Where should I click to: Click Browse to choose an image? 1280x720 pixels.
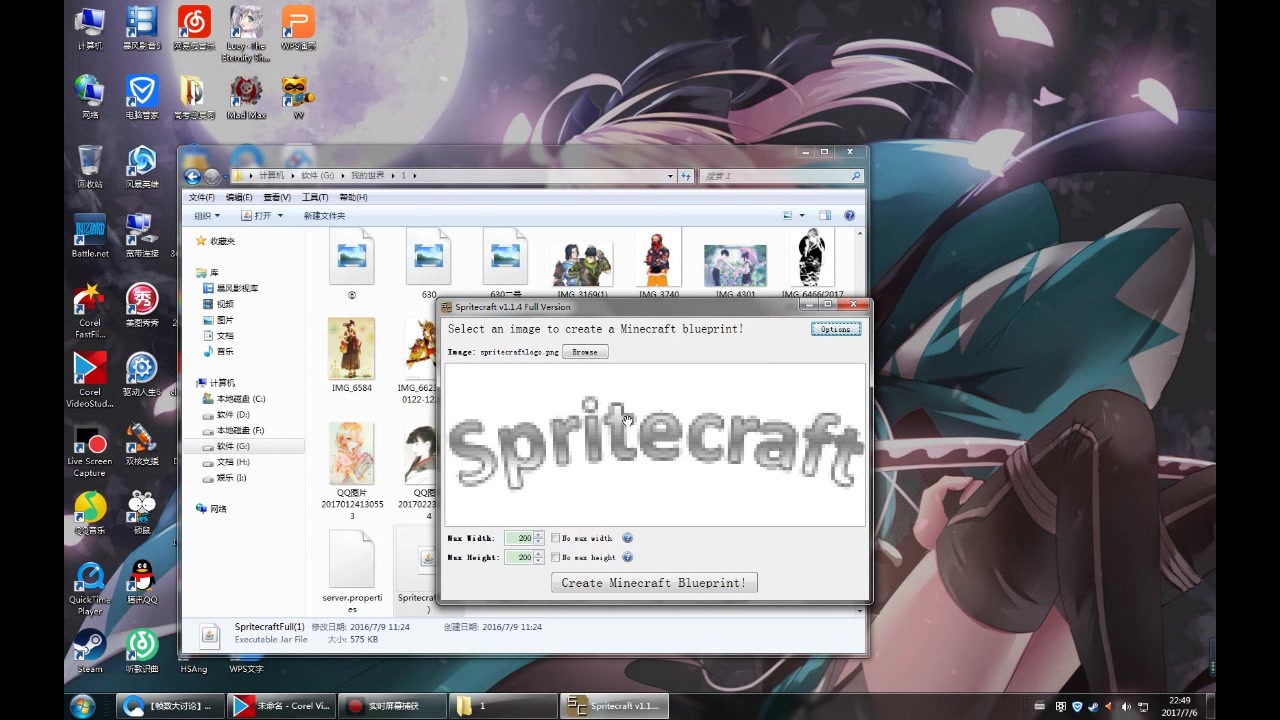click(585, 352)
